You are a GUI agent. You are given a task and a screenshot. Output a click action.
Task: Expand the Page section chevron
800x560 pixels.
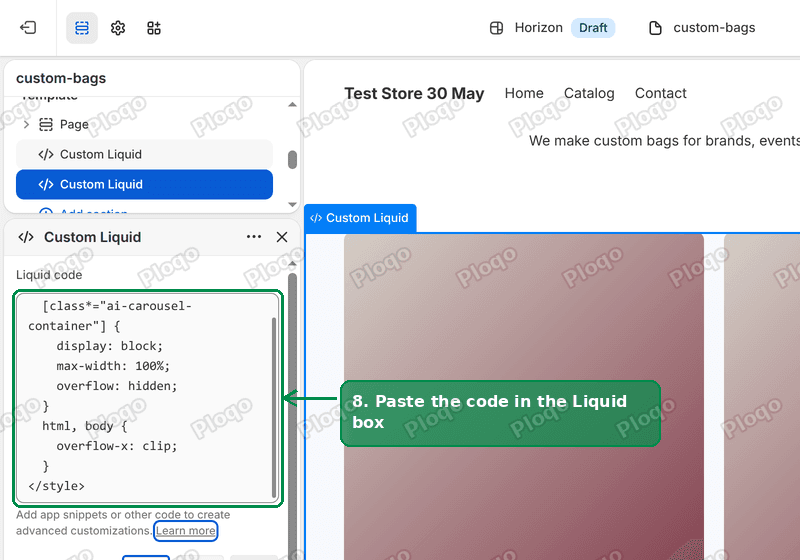tap(27, 124)
